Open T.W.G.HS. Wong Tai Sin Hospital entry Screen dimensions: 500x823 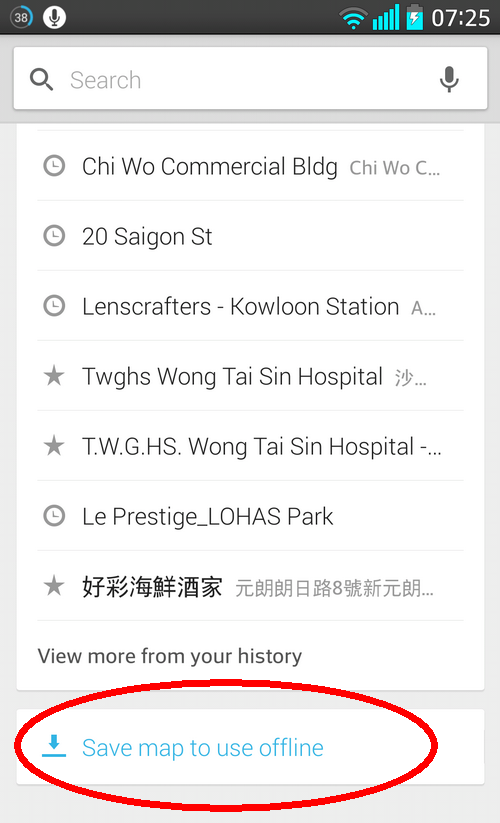click(250, 446)
